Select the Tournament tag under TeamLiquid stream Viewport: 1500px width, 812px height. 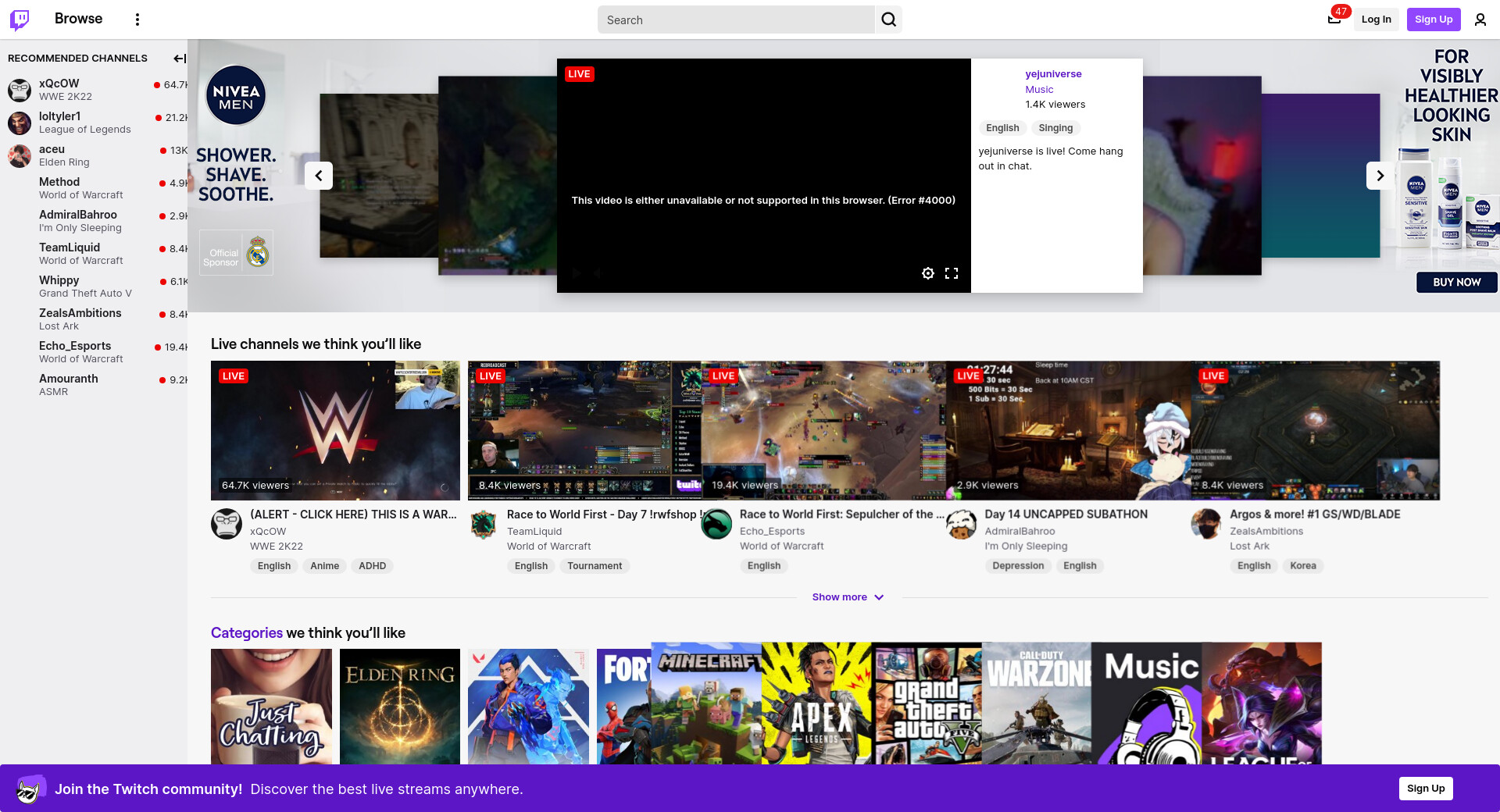point(595,566)
